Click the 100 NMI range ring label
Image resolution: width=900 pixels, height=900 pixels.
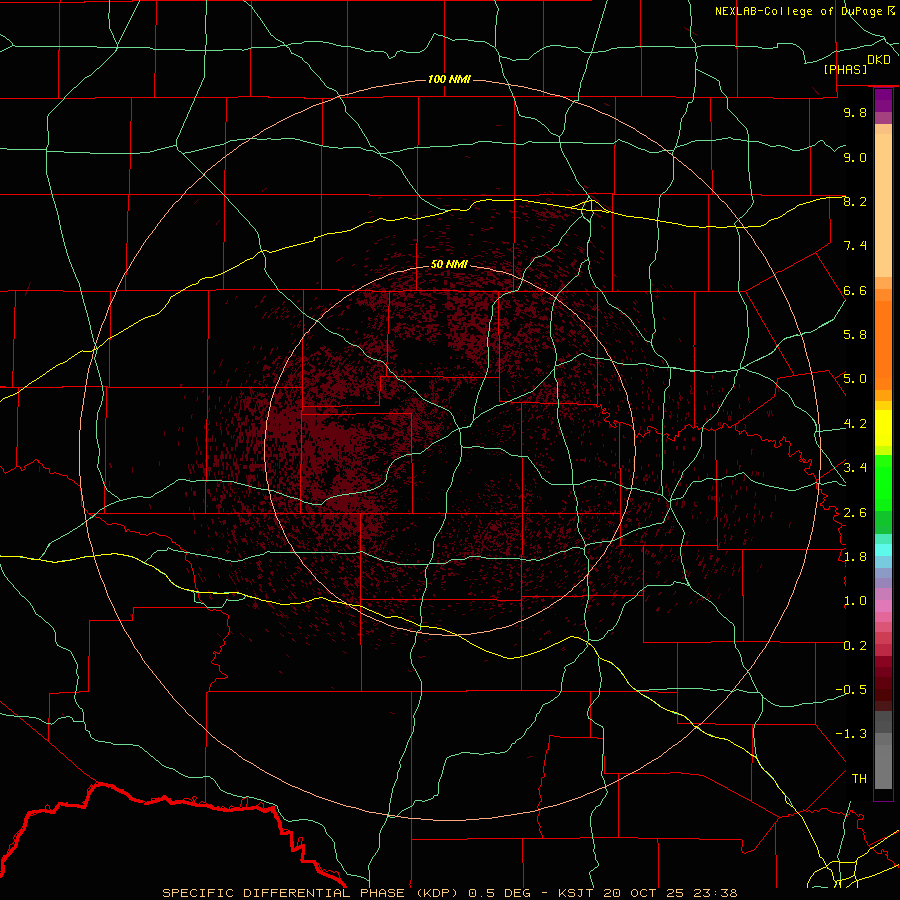[x=449, y=79]
